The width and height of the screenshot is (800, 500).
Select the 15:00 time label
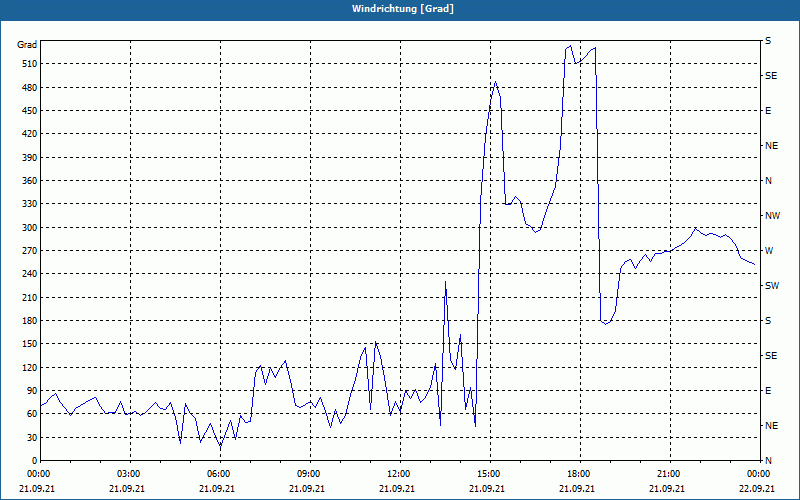487,474
